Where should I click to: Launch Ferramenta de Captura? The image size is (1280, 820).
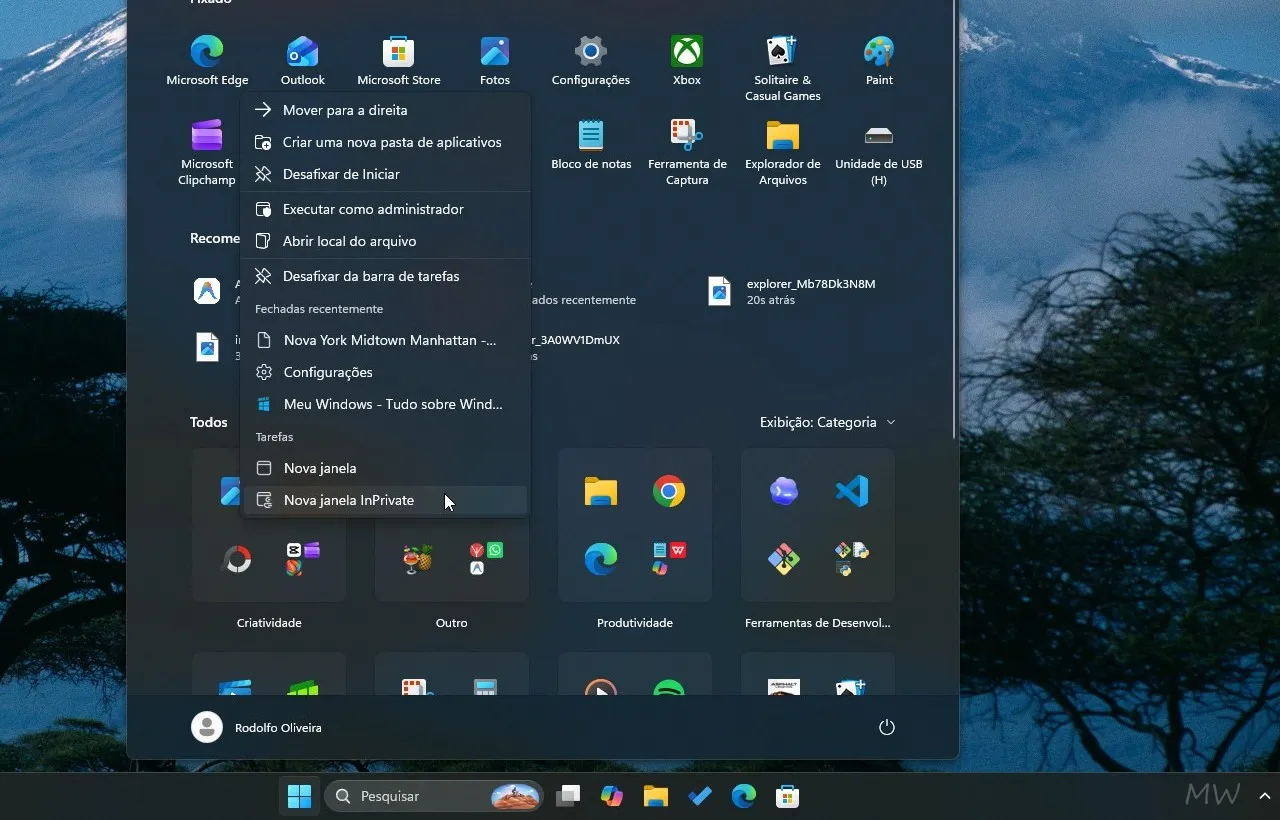coord(686,153)
